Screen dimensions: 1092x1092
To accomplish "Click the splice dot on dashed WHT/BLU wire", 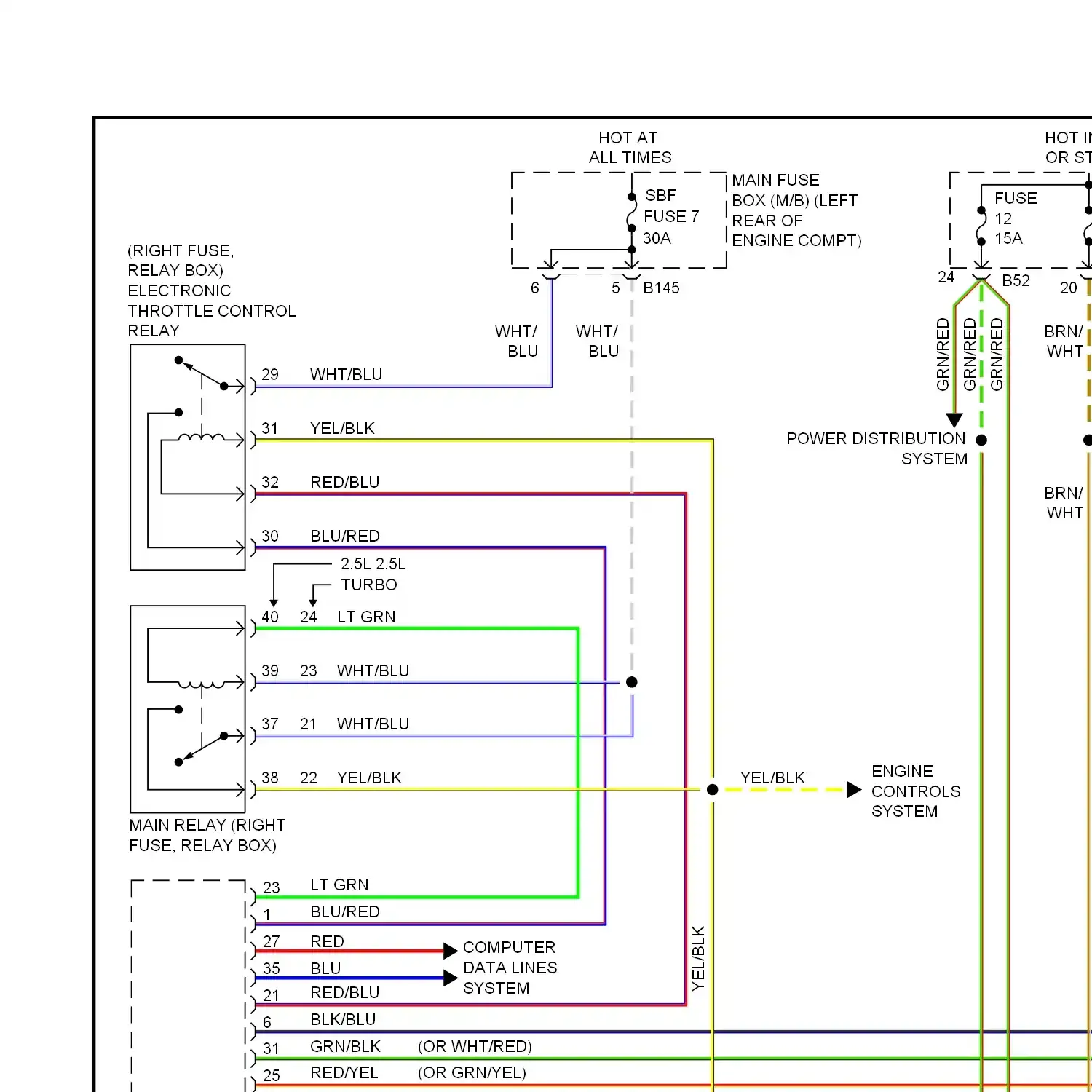I will tap(632, 682).
